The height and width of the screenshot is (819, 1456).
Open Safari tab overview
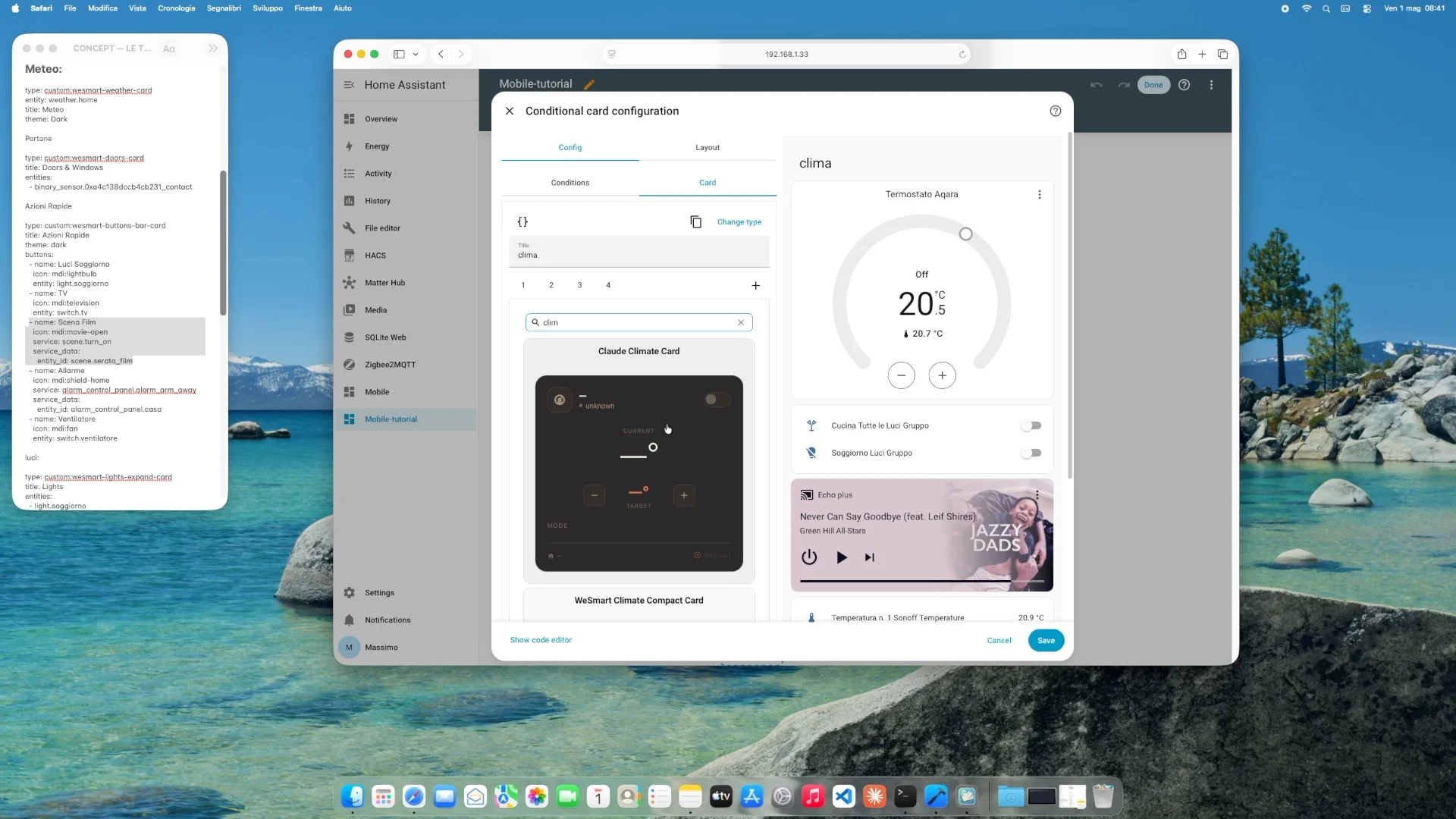coord(1222,54)
